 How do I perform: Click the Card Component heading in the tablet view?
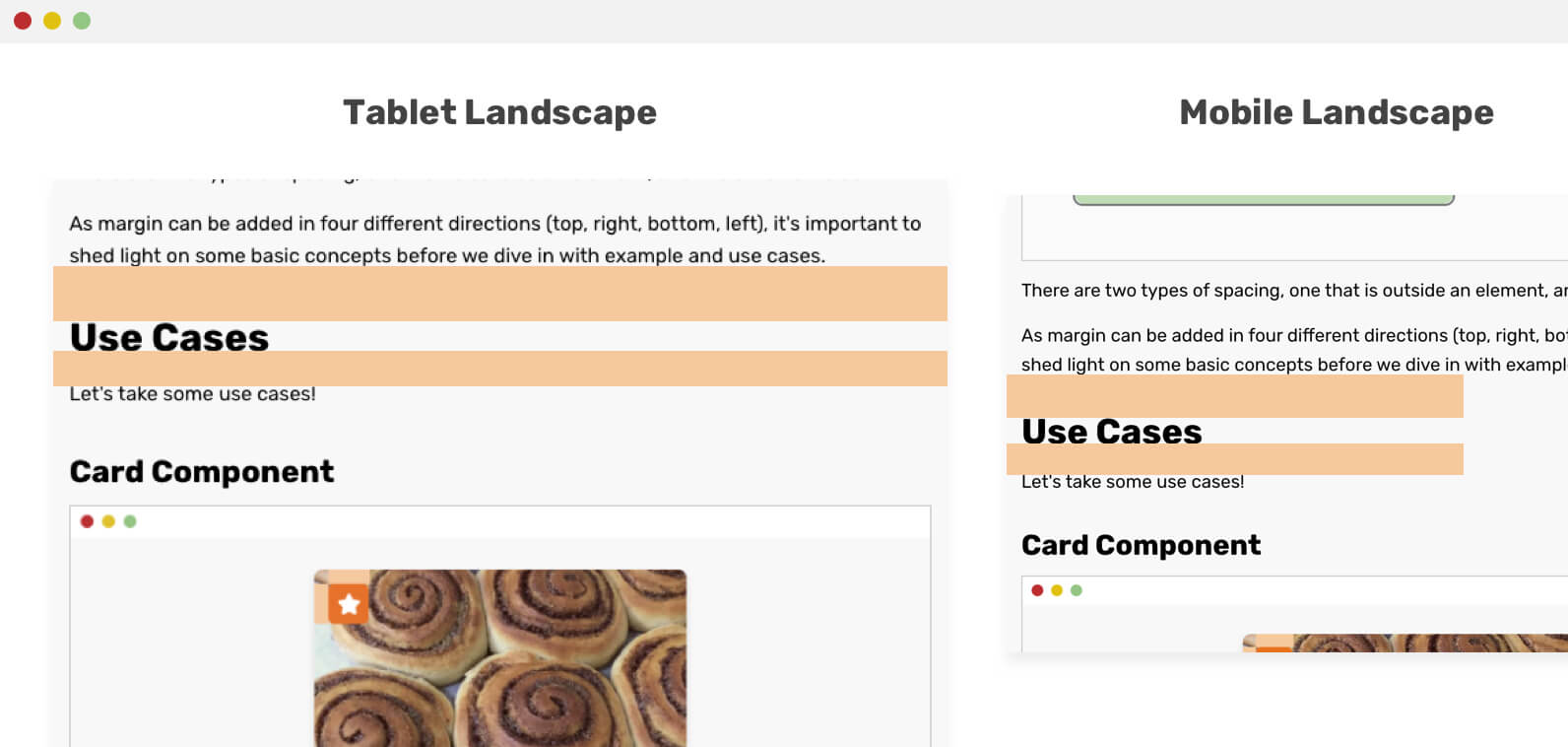[x=202, y=471]
